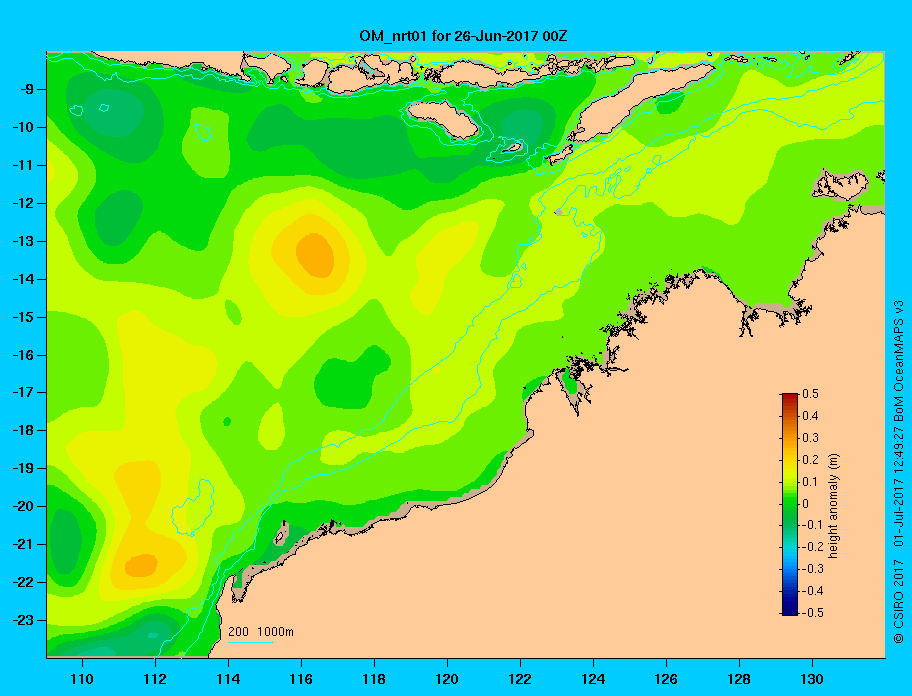Click longitude axis label "114"
The height and width of the screenshot is (696, 912).
229,679
